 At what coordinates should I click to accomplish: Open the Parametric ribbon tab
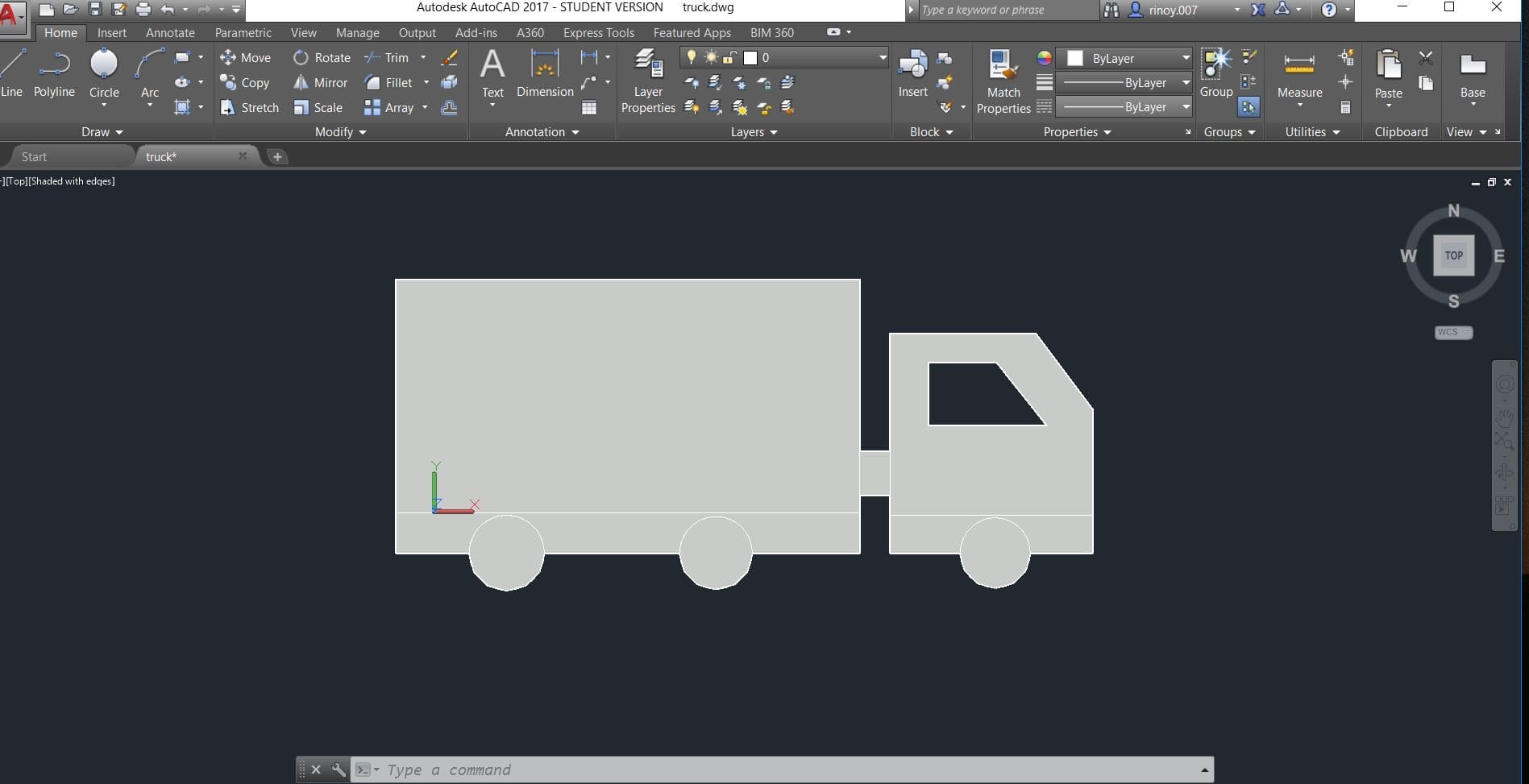click(x=243, y=32)
